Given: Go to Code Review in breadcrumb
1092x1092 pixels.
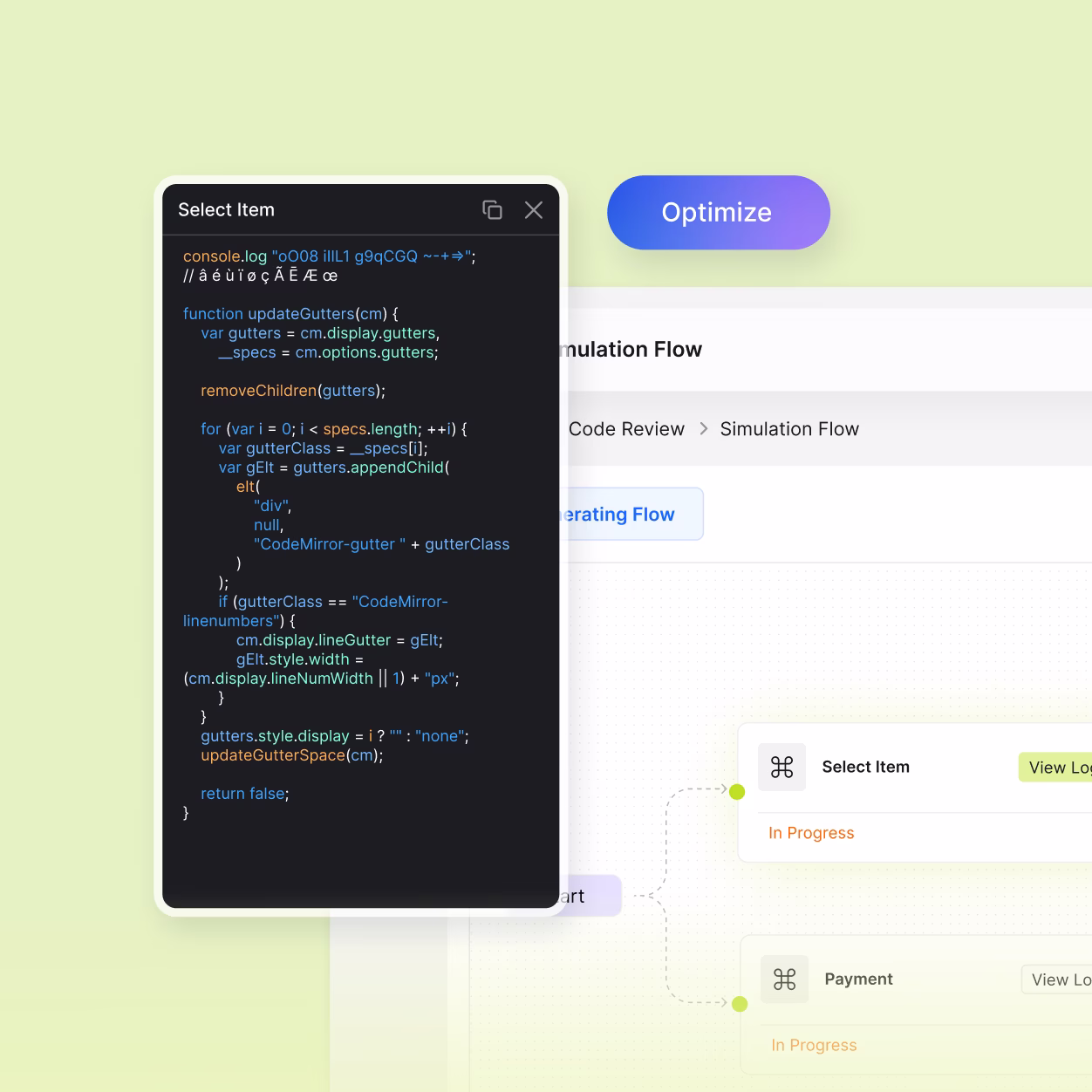Looking at the screenshot, I should [626, 429].
